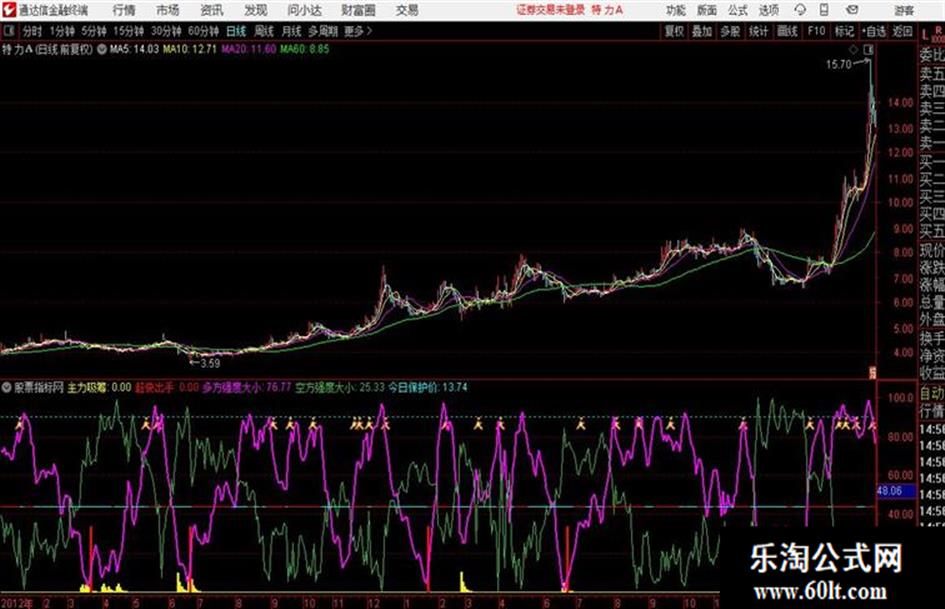
Task: Click the 复权 toolbar button
Action: coord(673,31)
